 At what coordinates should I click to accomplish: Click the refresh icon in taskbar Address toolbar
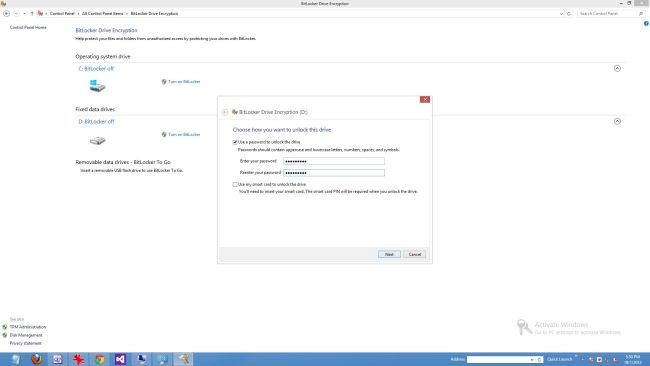pyautogui.click(x=539, y=359)
